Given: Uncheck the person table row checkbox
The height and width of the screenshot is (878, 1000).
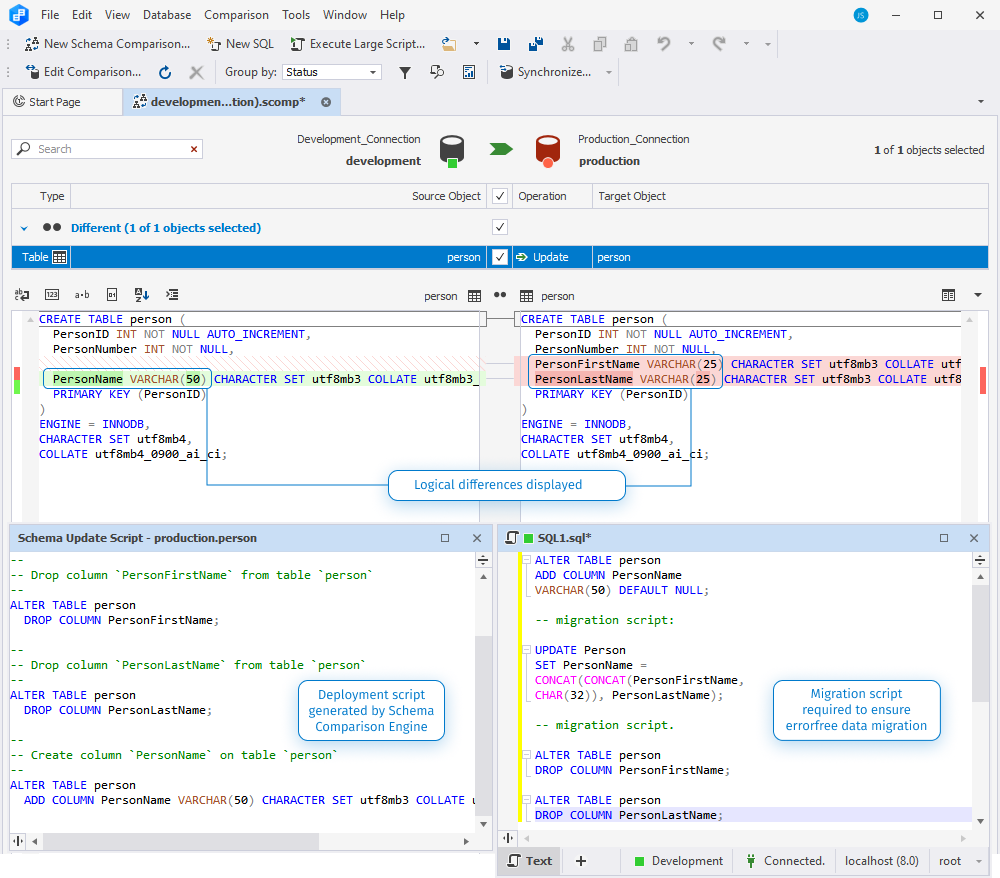Looking at the screenshot, I should coord(500,257).
